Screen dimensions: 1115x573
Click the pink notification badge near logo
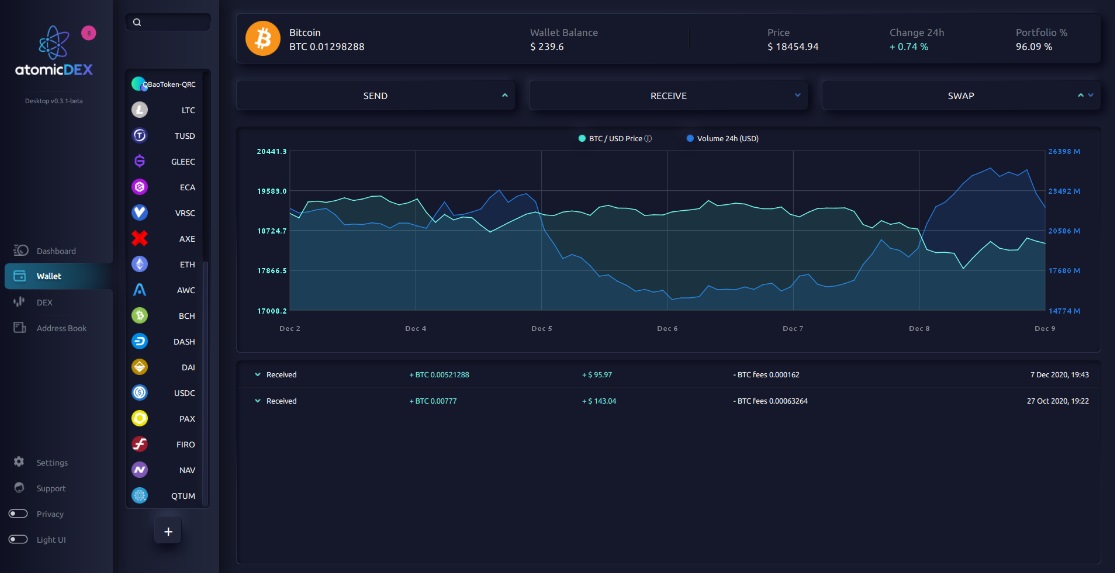(x=88, y=33)
